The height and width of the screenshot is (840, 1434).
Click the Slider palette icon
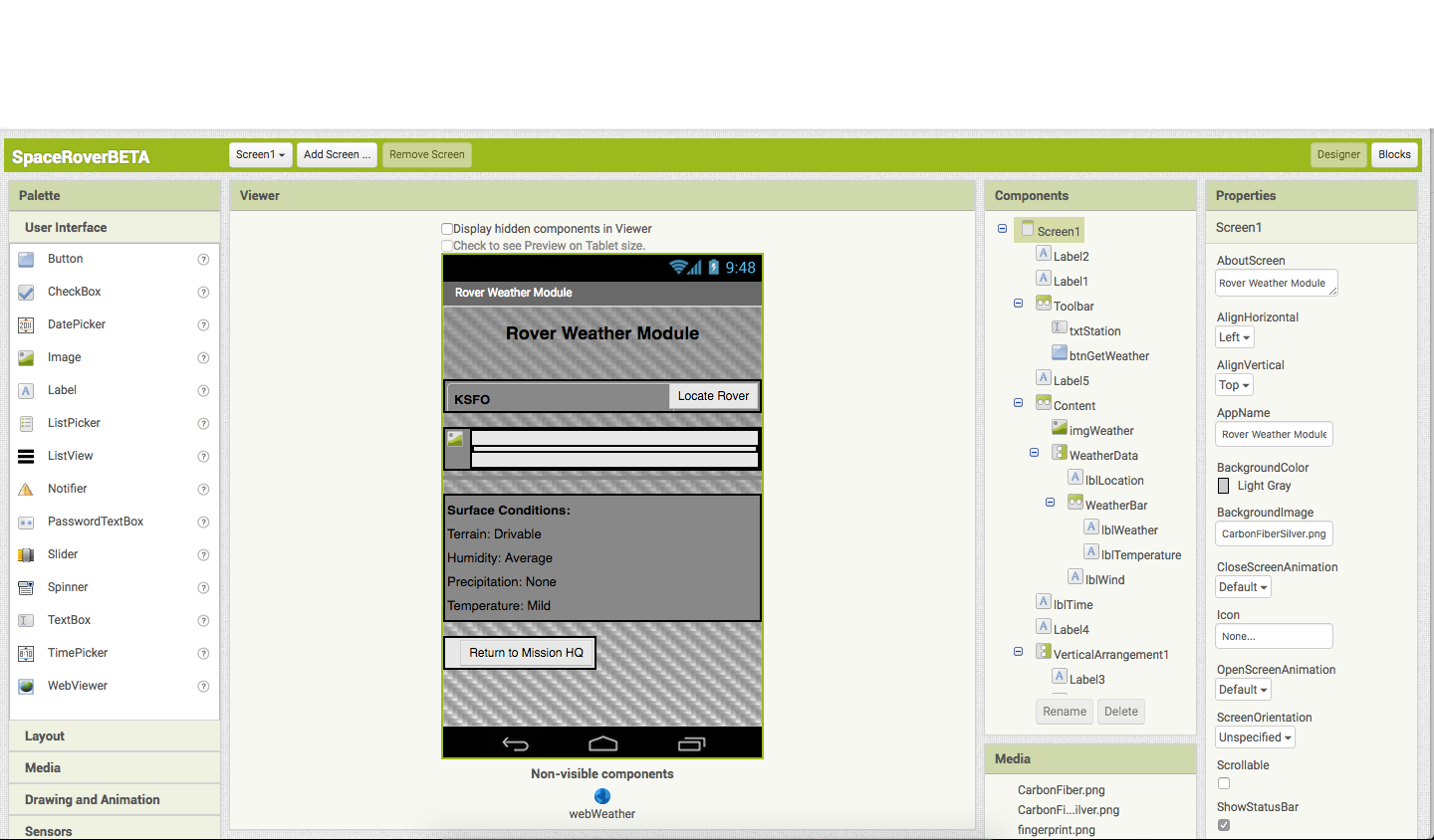[x=26, y=554]
